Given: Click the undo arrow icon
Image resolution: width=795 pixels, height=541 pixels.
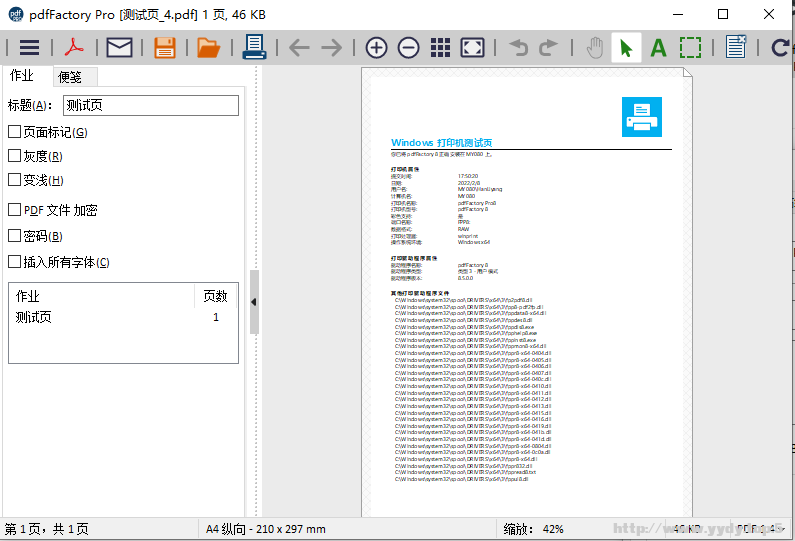Looking at the screenshot, I should [x=519, y=48].
